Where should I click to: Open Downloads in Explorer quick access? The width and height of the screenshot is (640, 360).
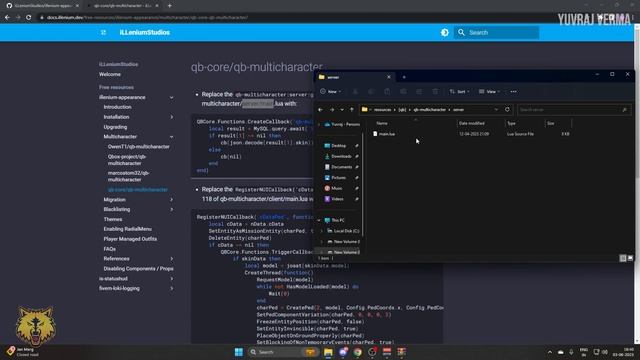[x=340, y=156]
